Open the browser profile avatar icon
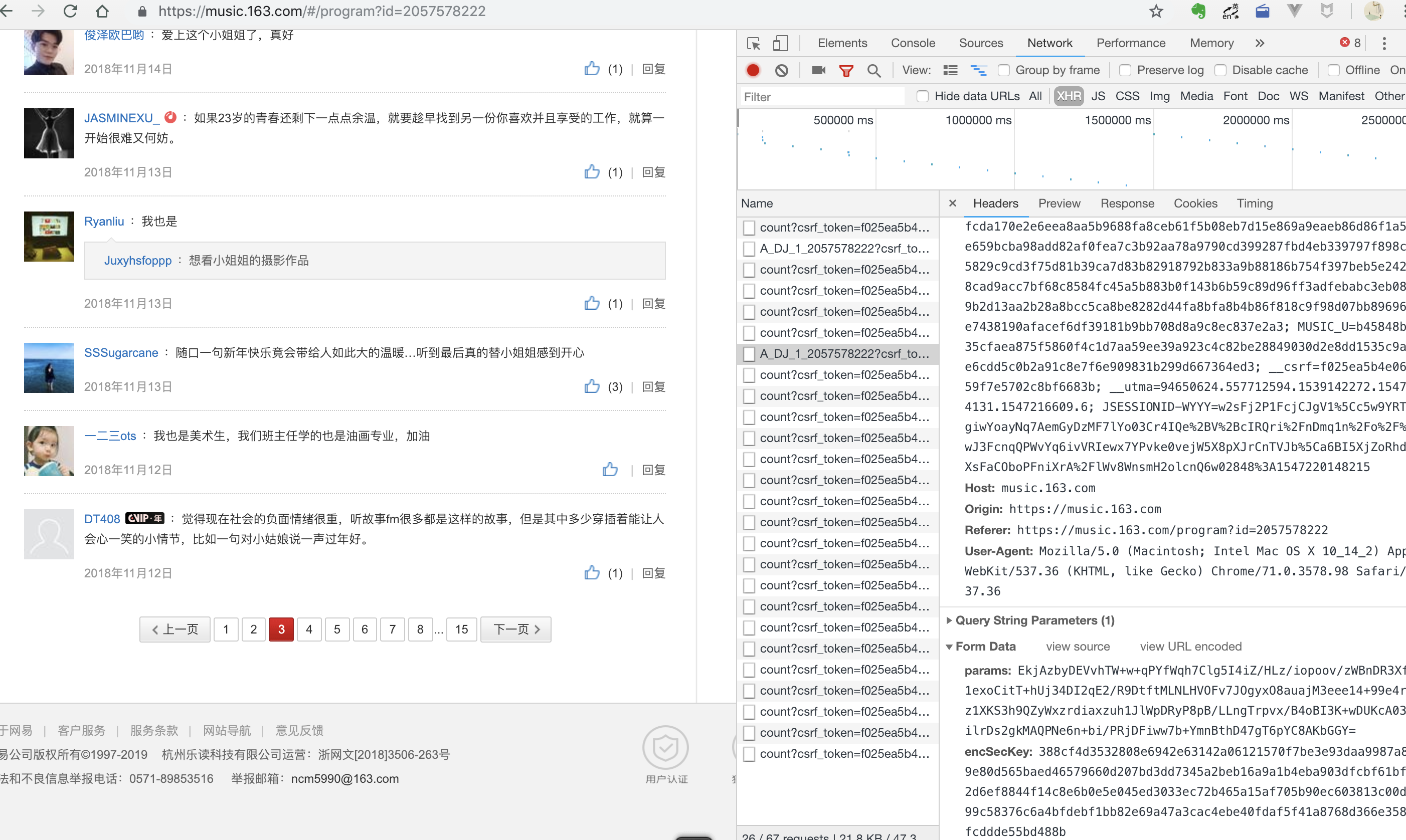 pos(1374,12)
